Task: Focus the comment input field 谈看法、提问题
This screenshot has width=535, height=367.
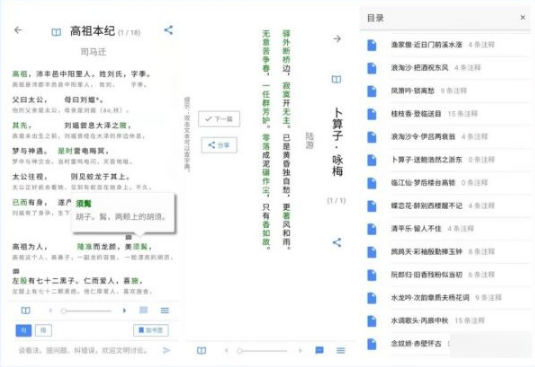Action: [83, 350]
